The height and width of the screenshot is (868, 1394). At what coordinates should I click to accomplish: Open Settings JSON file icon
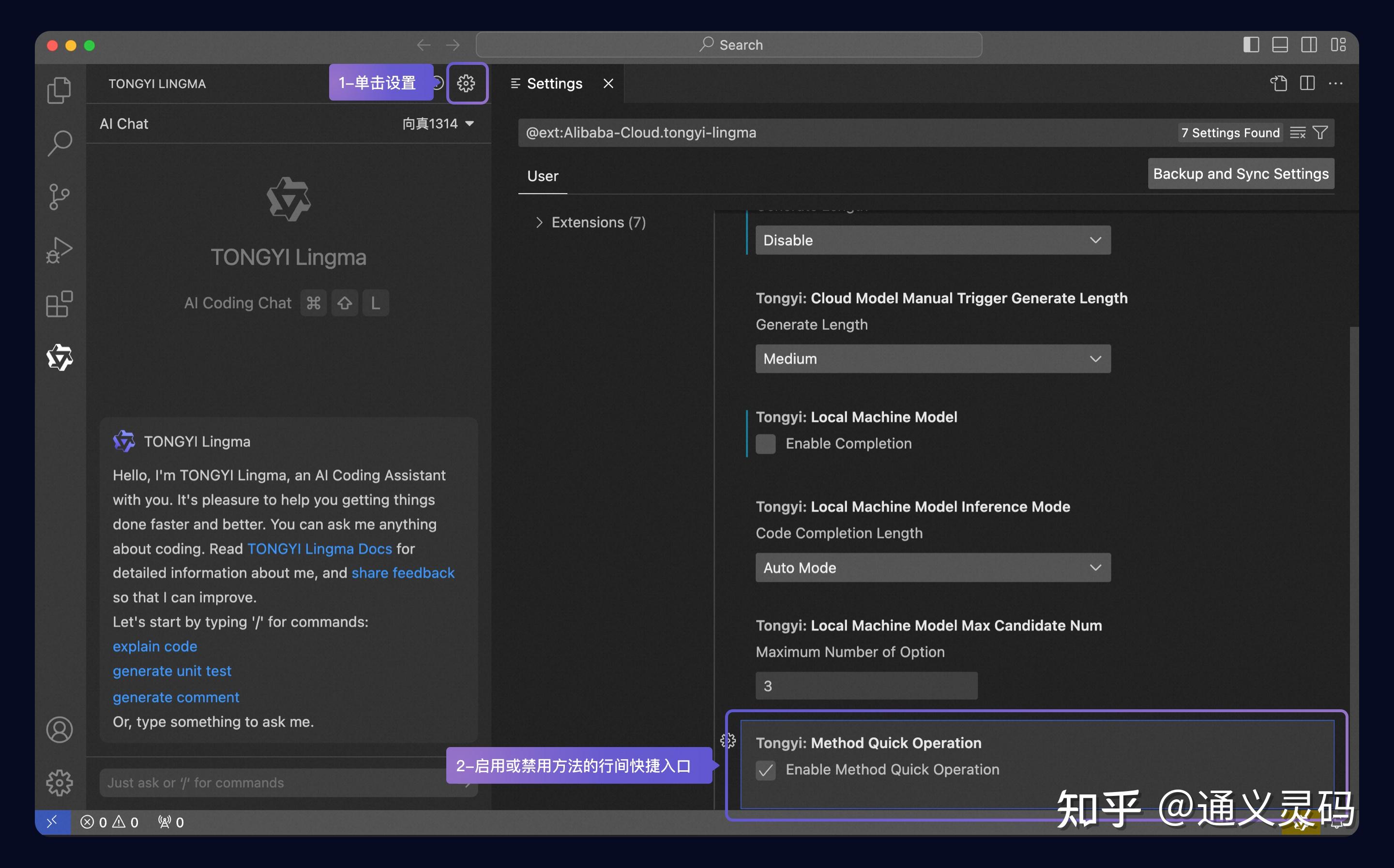[1278, 84]
